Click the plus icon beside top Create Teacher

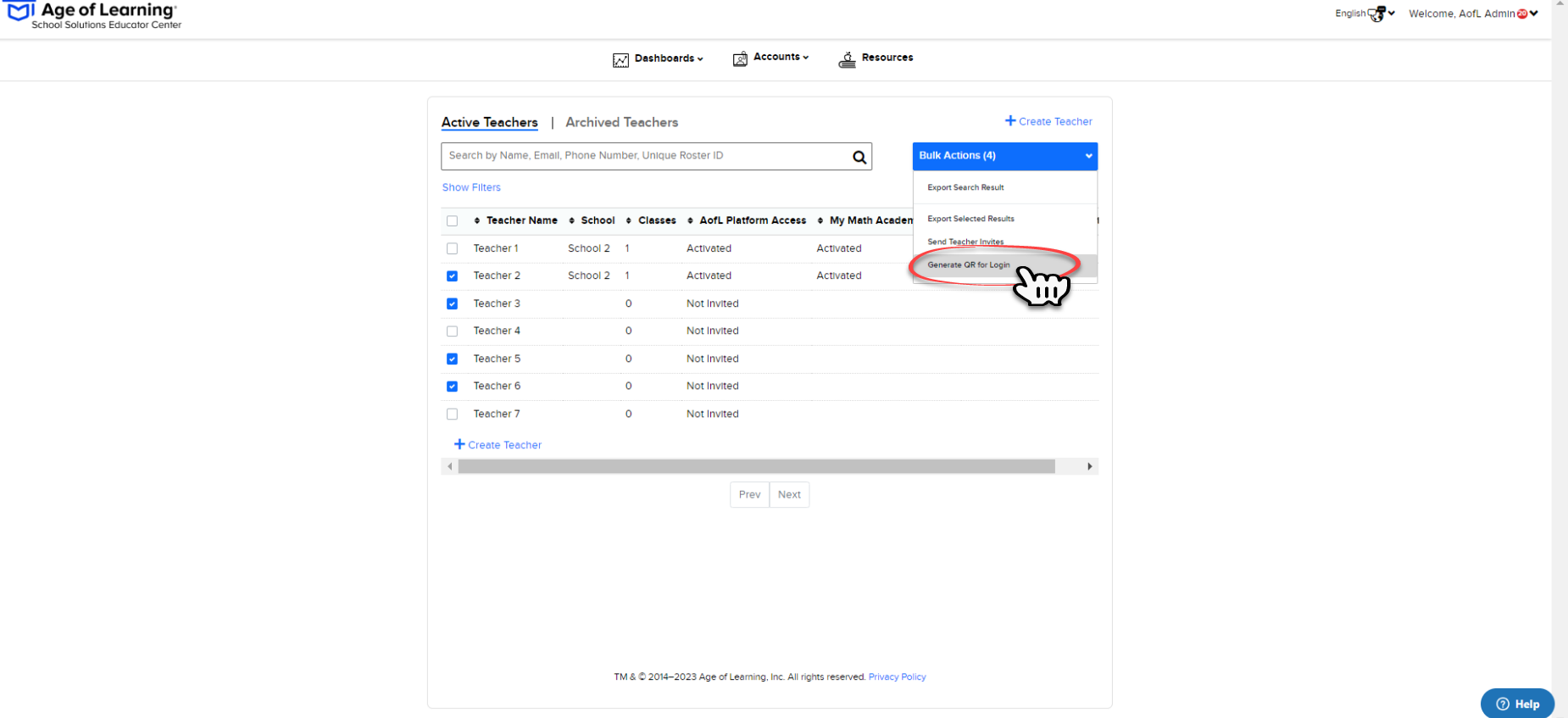click(1010, 121)
